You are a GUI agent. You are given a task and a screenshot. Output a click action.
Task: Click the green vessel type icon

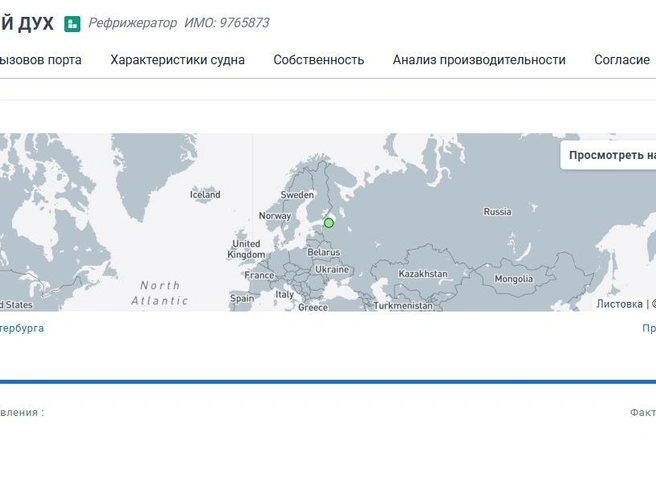[x=72, y=24]
